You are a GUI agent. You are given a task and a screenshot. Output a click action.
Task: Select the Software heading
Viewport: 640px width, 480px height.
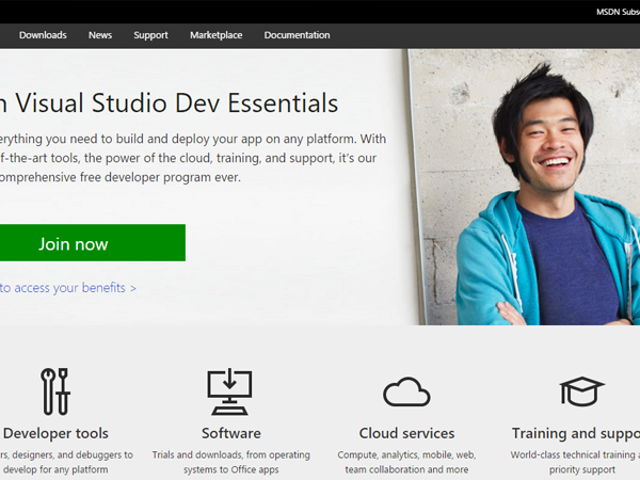(x=231, y=433)
